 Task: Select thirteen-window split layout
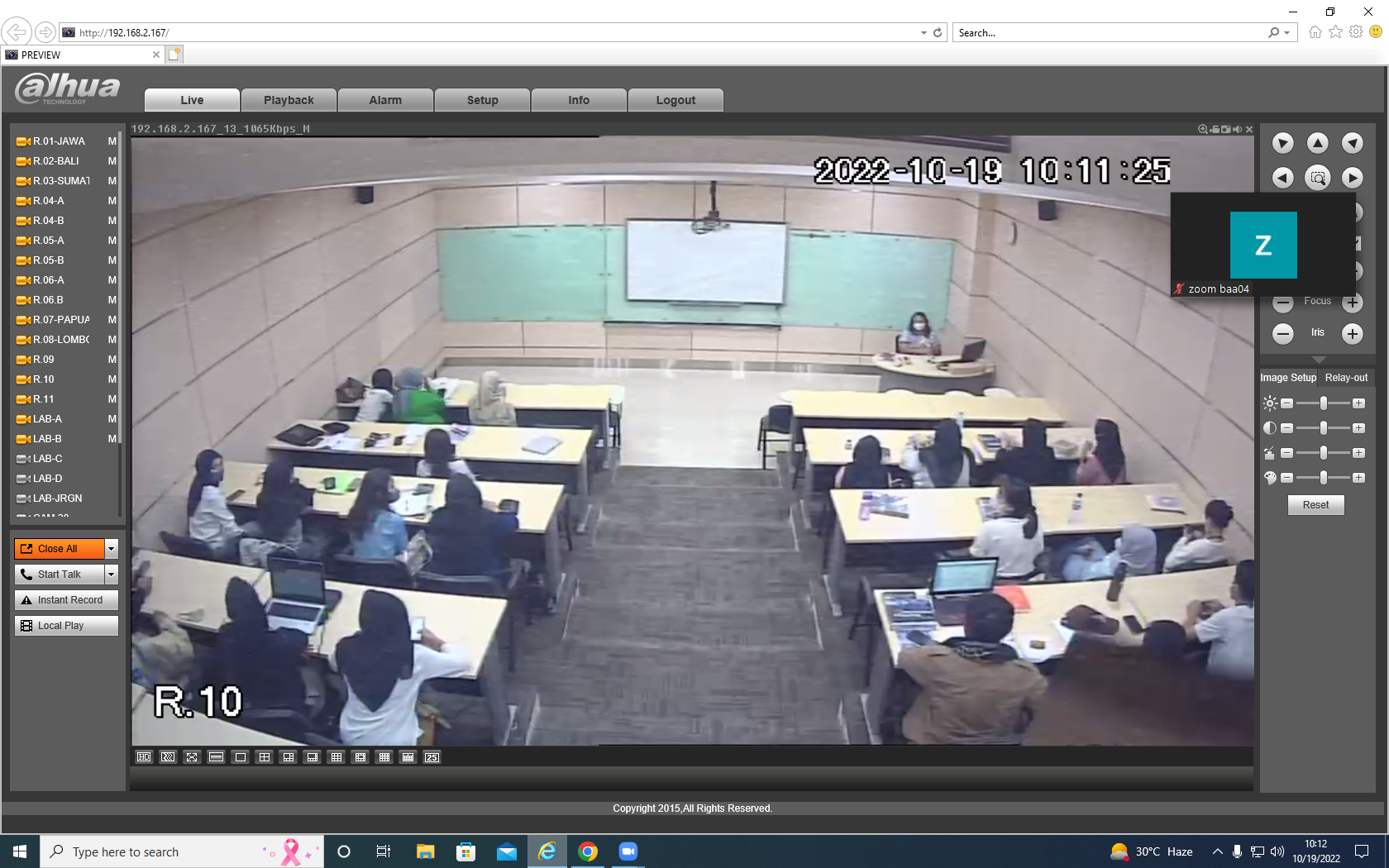pyautogui.click(x=360, y=757)
